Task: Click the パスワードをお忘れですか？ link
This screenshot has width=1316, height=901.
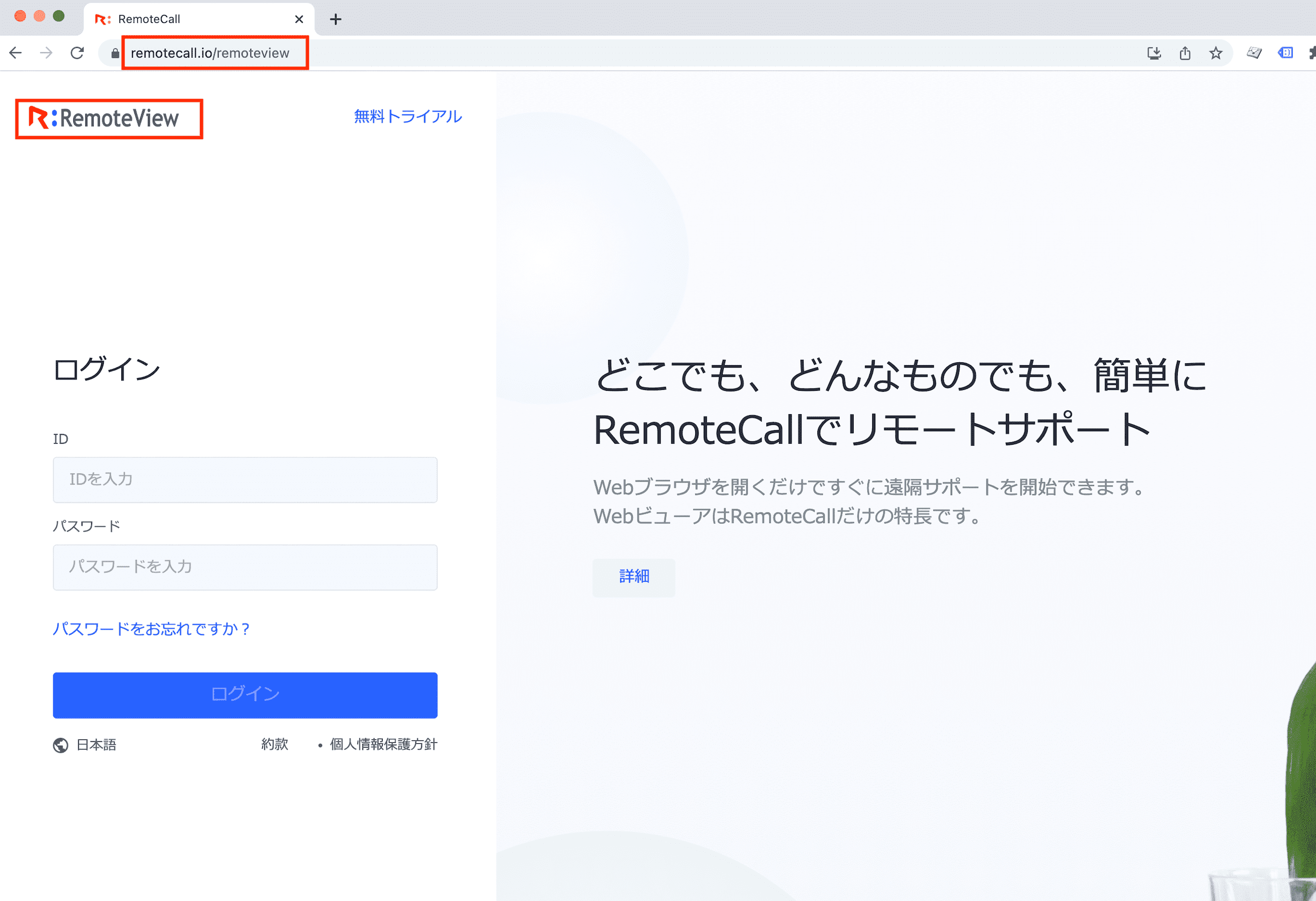Action: click(151, 629)
